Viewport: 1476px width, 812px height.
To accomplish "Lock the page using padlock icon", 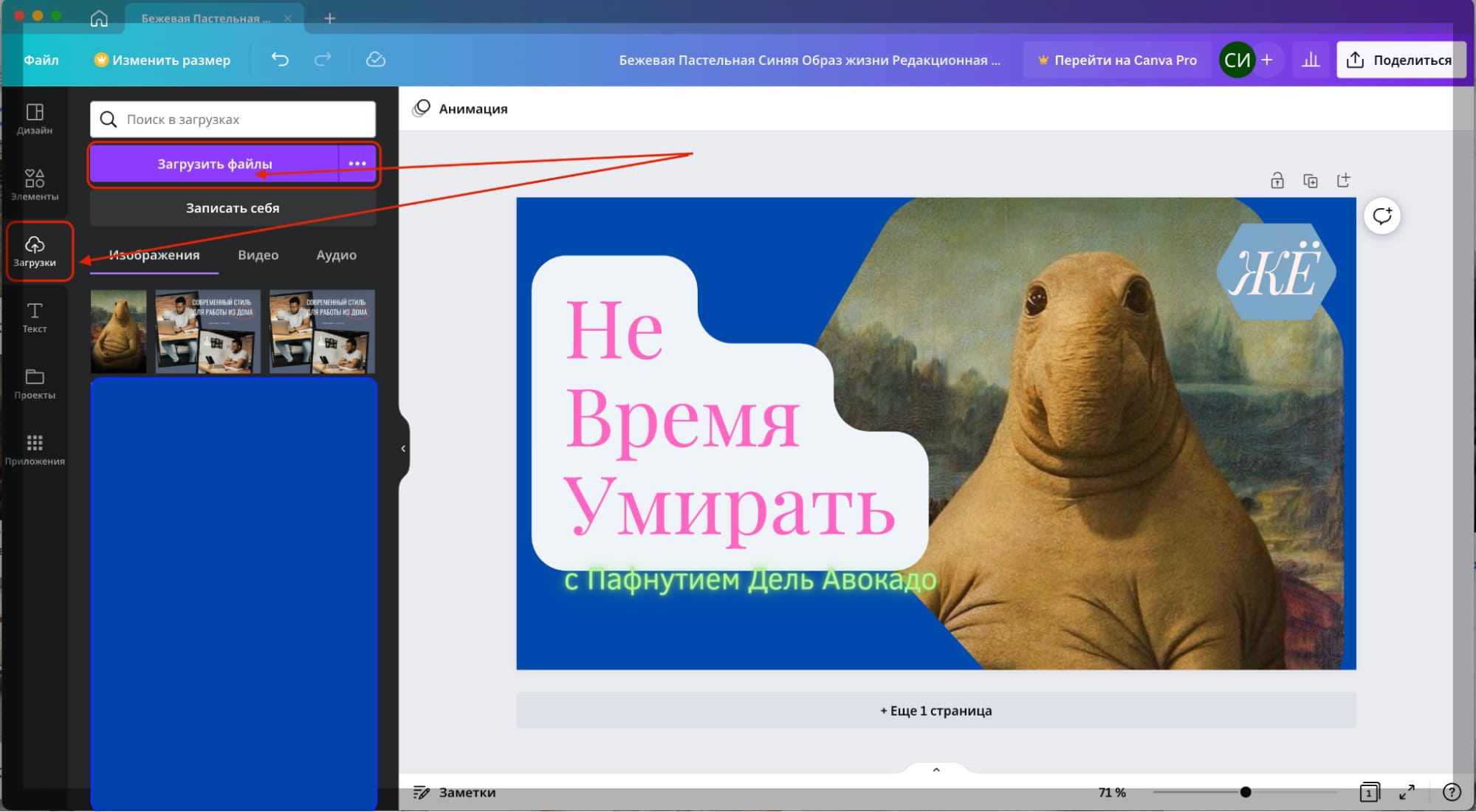I will (1277, 180).
